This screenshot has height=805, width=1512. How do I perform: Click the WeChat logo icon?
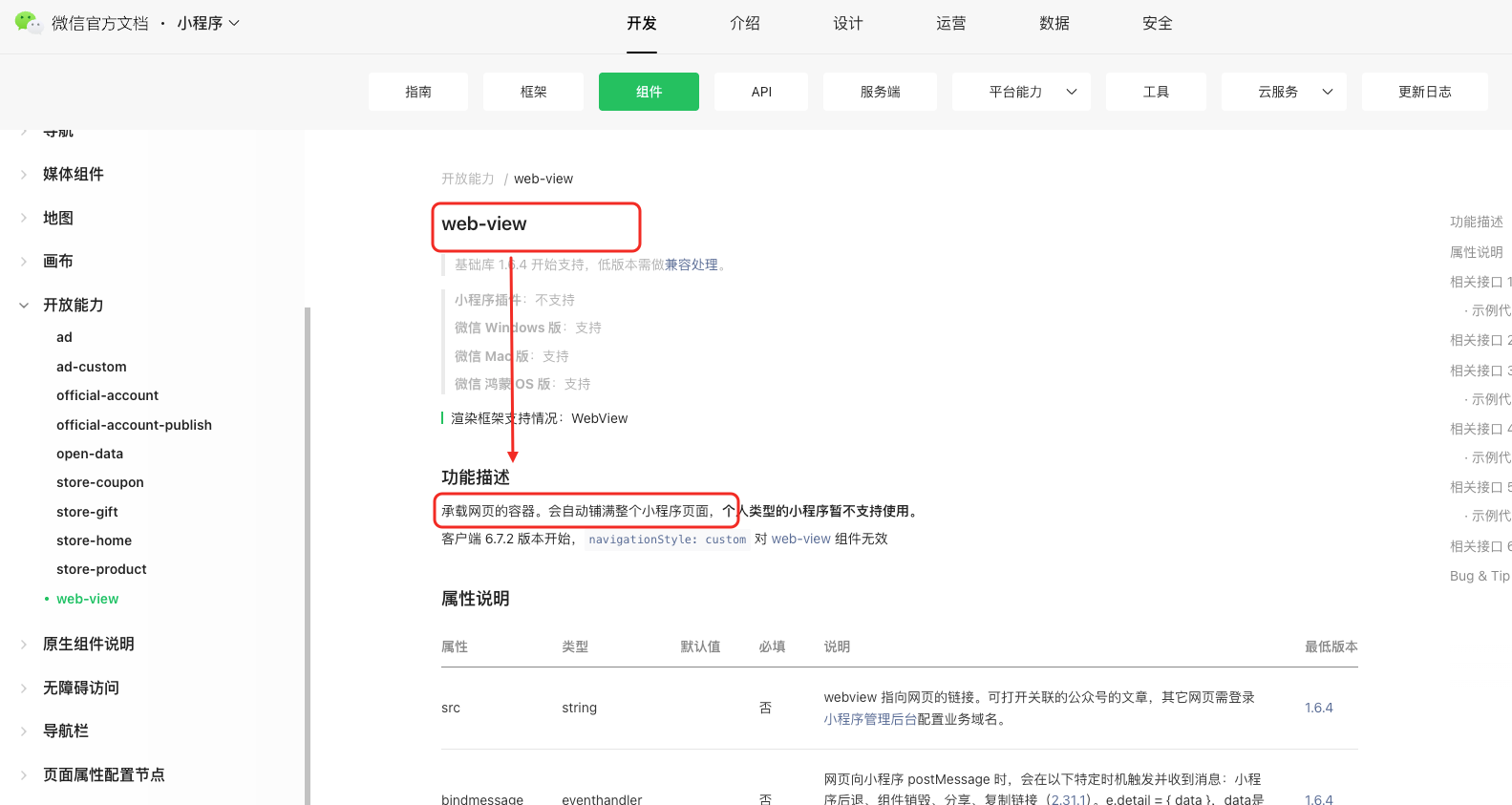28,23
